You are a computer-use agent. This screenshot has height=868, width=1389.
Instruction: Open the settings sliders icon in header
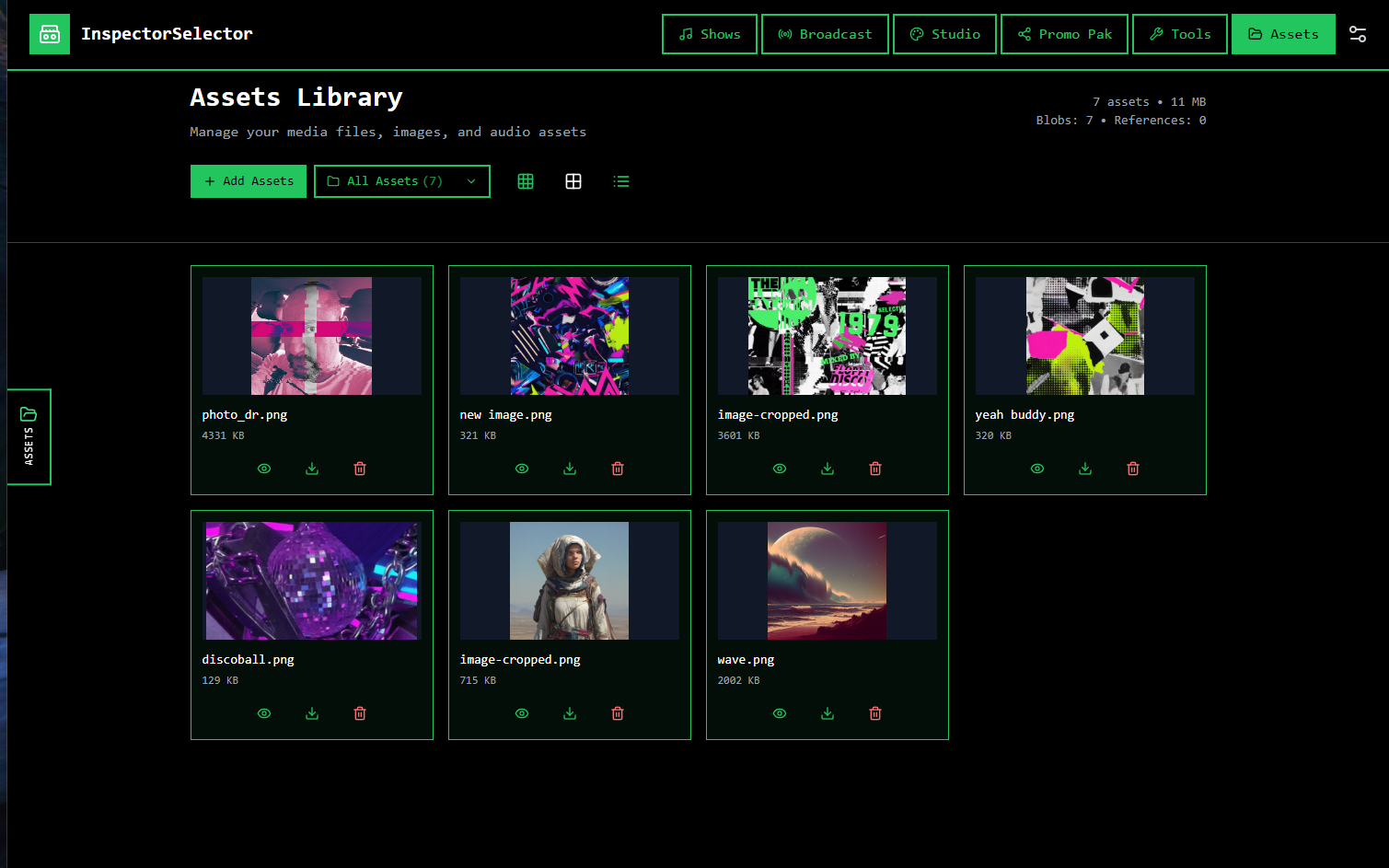click(1357, 34)
